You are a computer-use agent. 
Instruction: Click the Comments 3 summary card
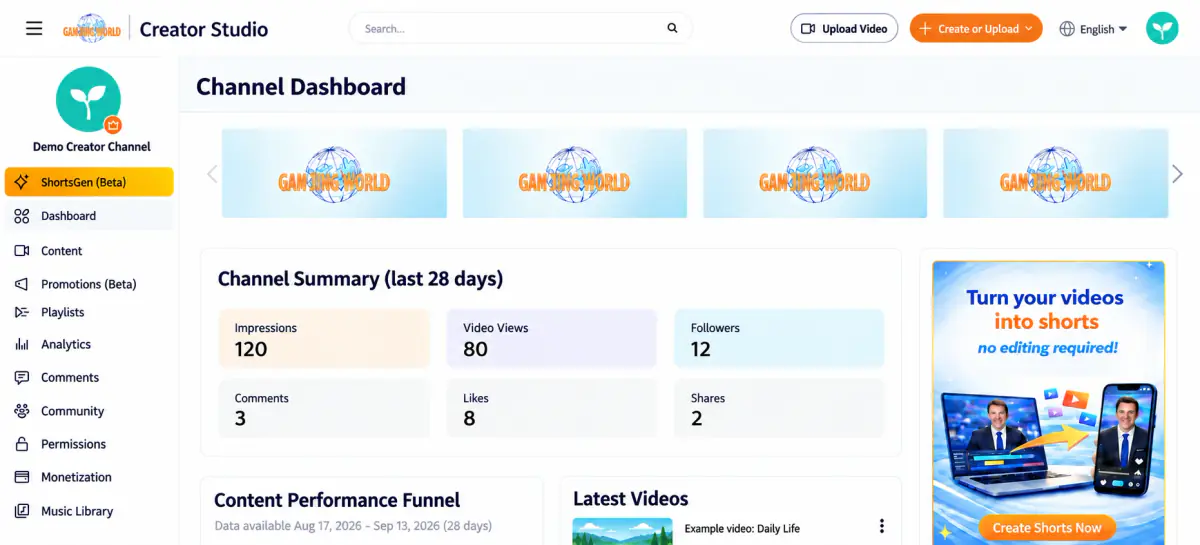click(x=324, y=408)
